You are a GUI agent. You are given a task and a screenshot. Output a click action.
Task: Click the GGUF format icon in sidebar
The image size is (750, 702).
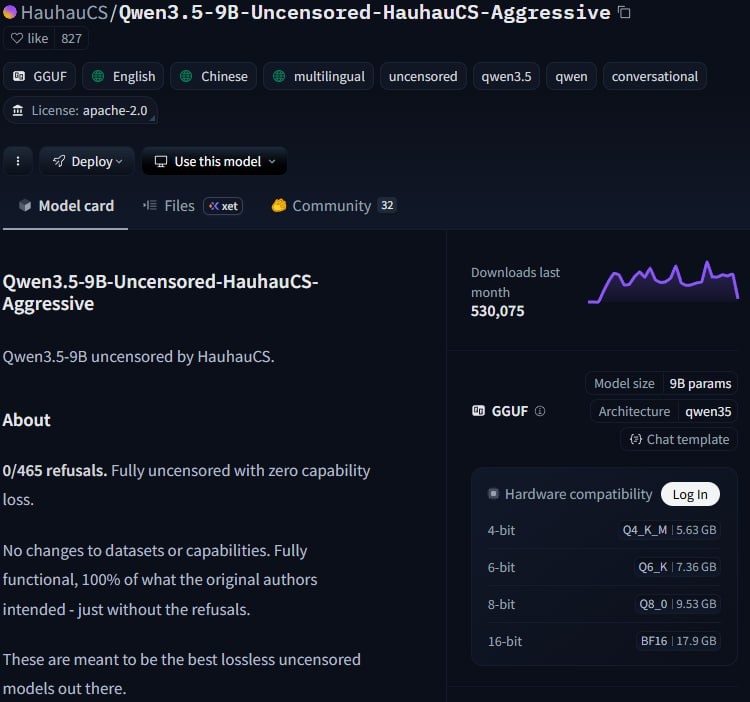tap(478, 411)
